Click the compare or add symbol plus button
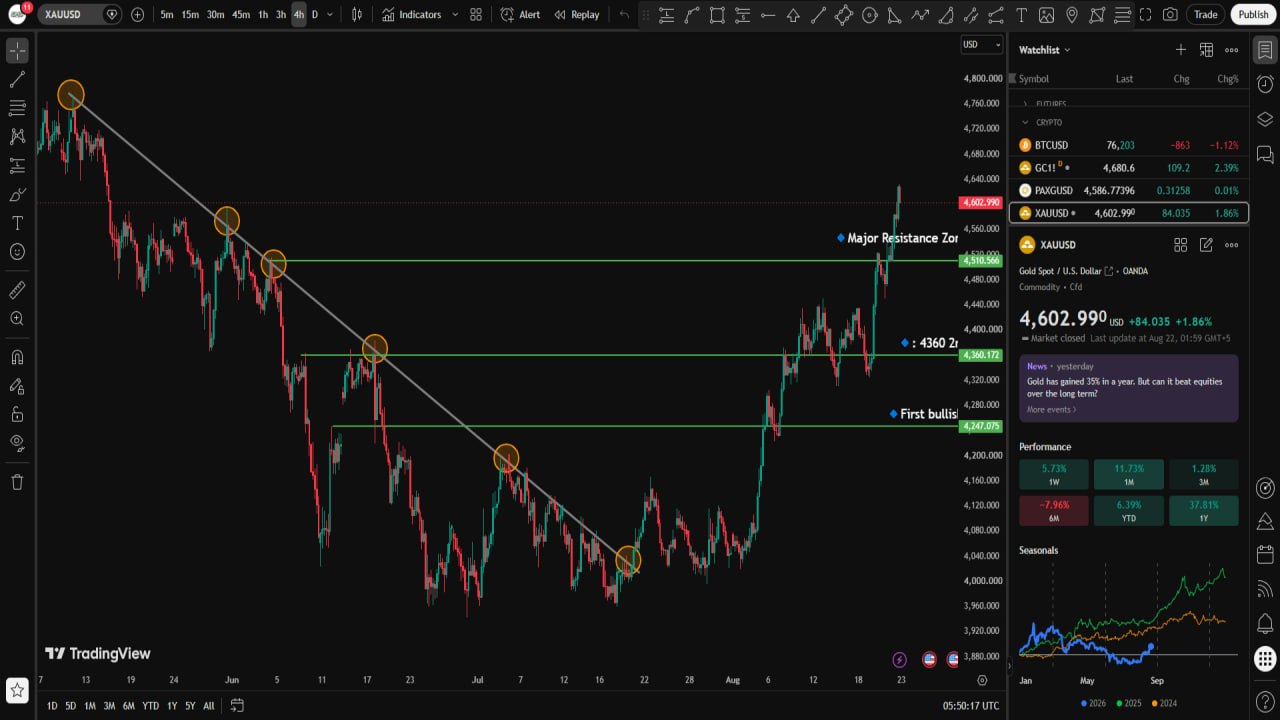The image size is (1280, 720). pyautogui.click(x=137, y=15)
